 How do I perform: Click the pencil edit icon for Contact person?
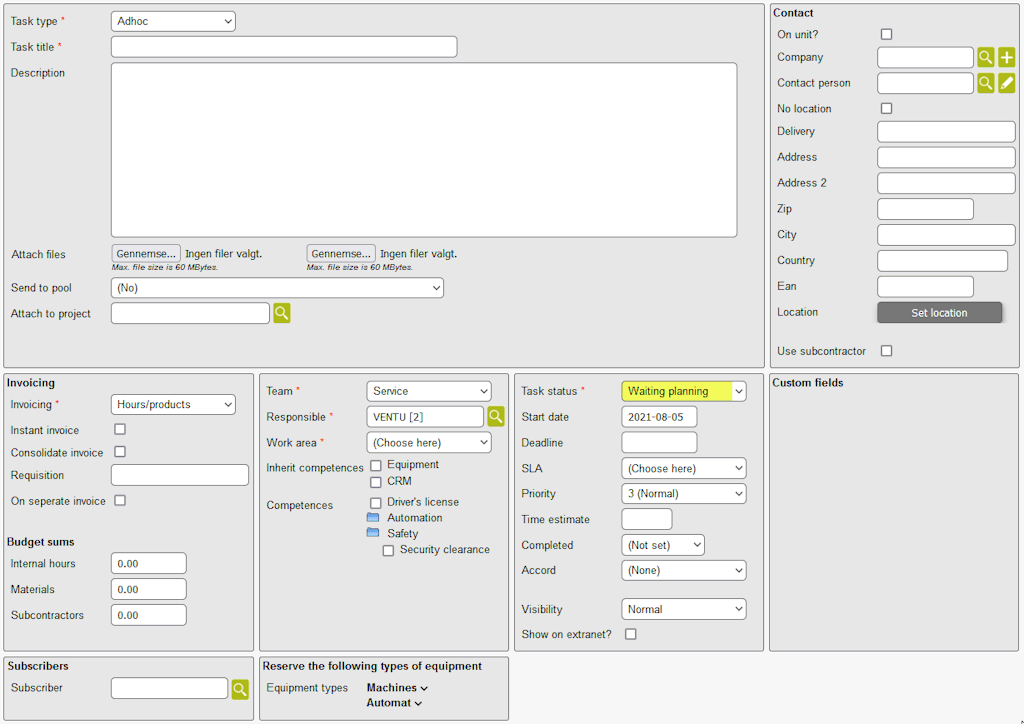point(1007,84)
